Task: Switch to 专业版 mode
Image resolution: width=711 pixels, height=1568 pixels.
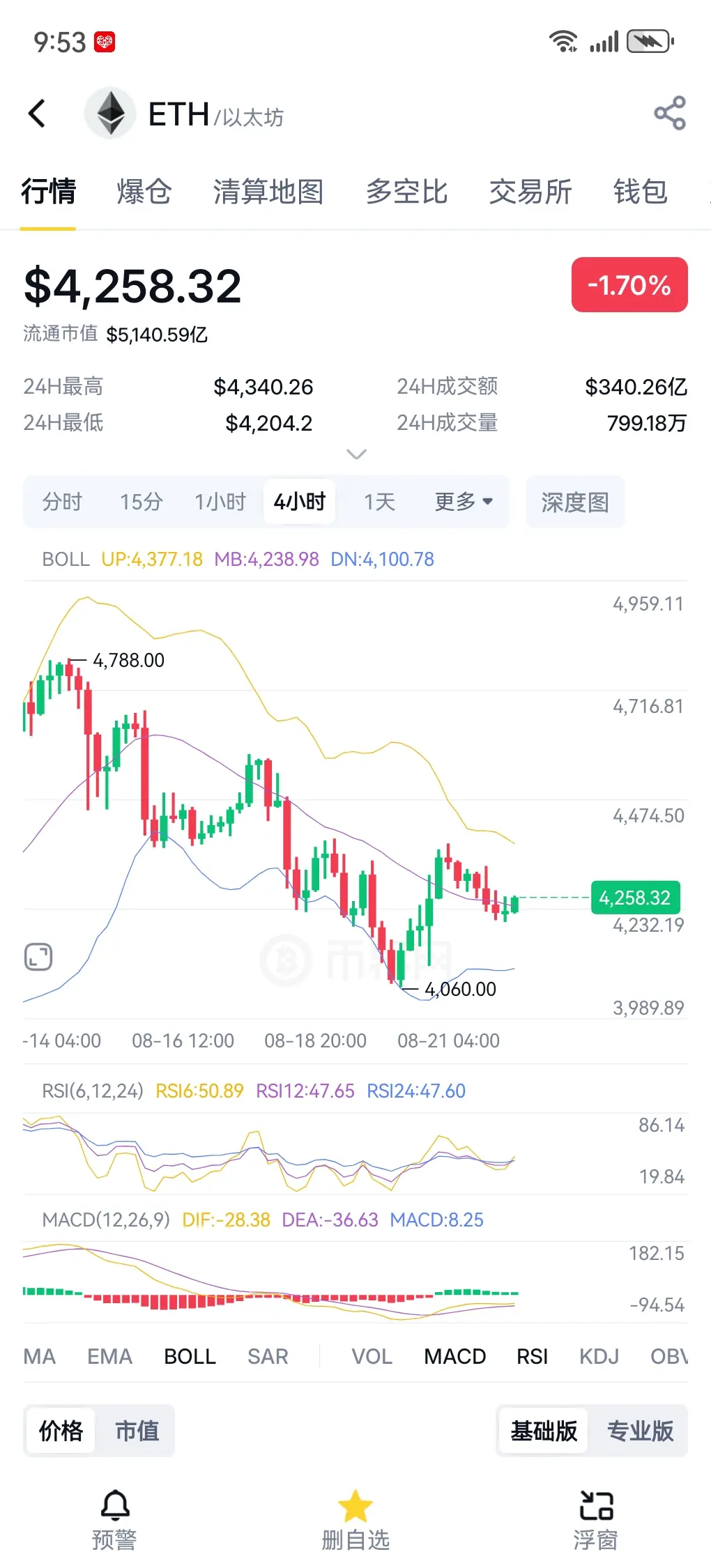Action: 640,1431
